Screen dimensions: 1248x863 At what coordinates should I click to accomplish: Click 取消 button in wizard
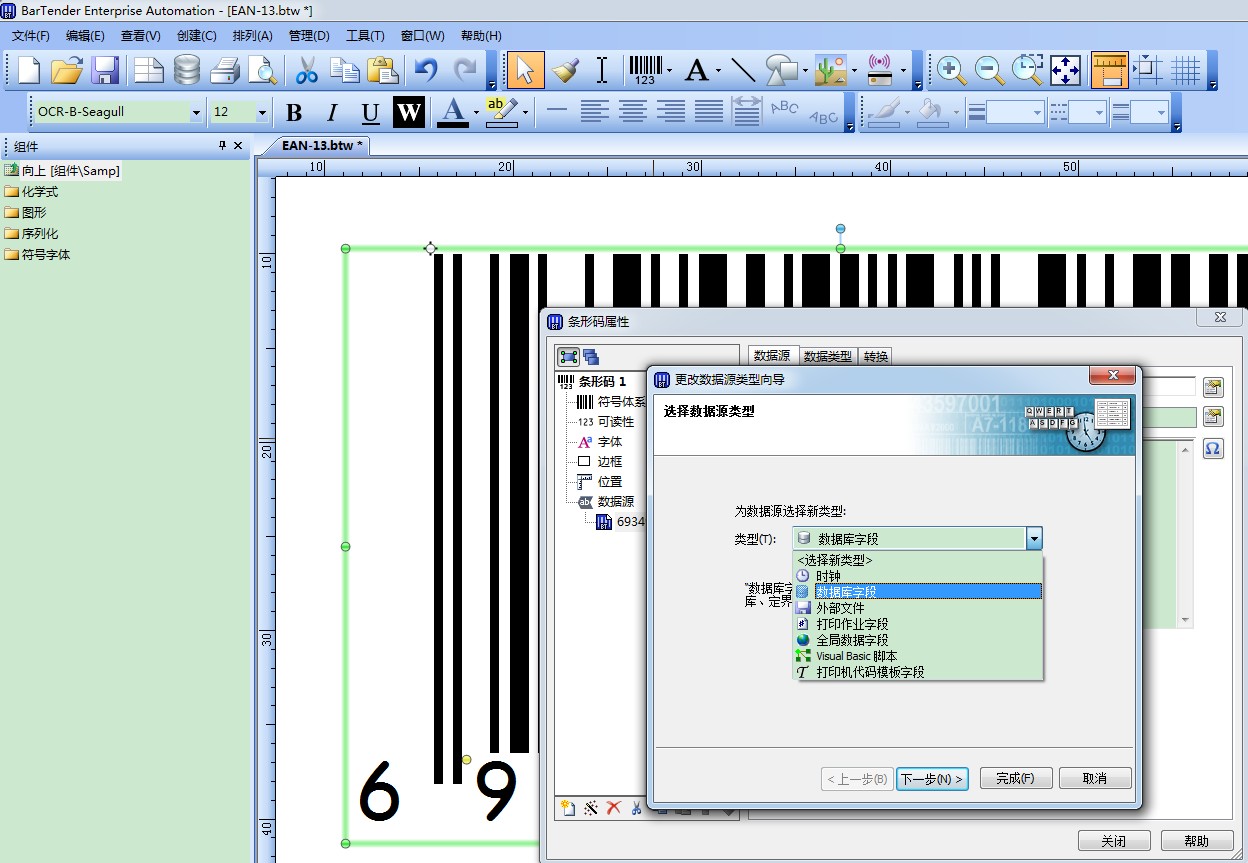click(x=1095, y=779)
